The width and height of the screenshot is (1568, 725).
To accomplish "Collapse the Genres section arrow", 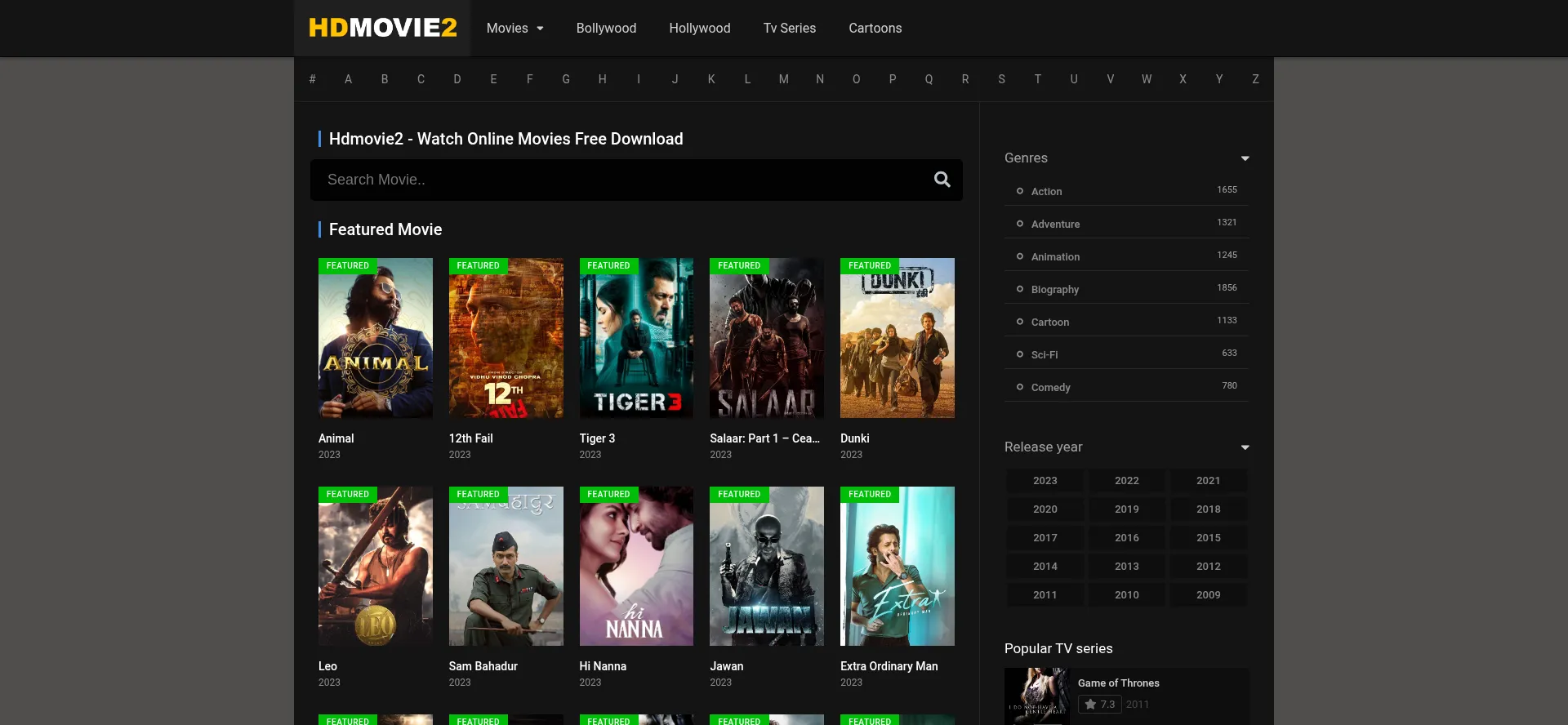I will pyautogui.click(x=1245, y=158).
